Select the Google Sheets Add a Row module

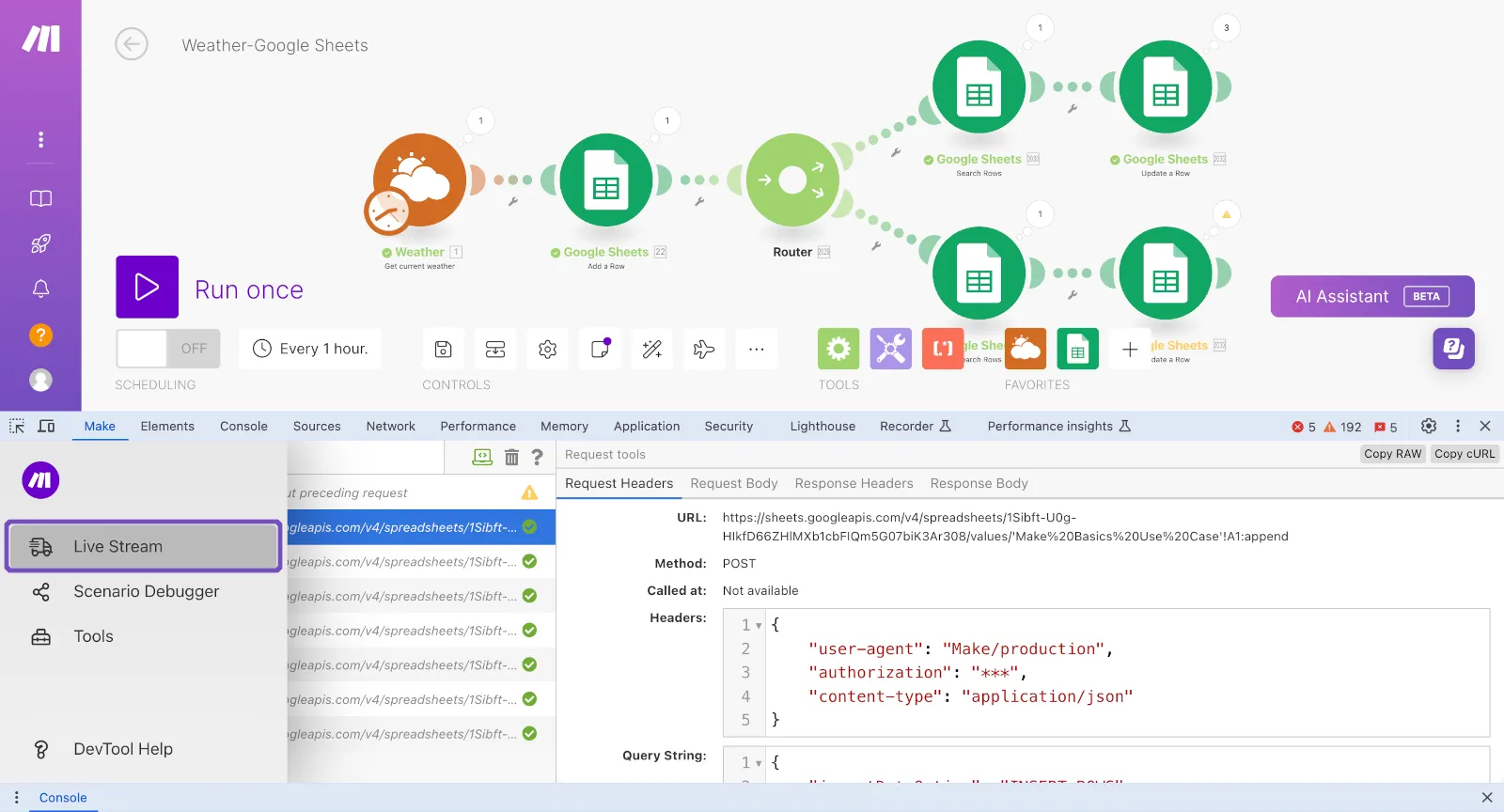(606, 180)
